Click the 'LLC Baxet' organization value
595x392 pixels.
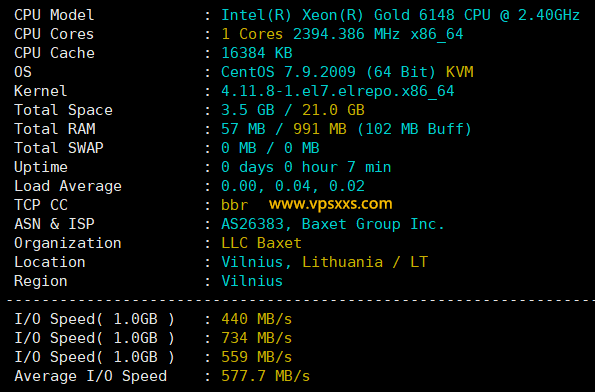pyautogui.click(x=261, y=243)
